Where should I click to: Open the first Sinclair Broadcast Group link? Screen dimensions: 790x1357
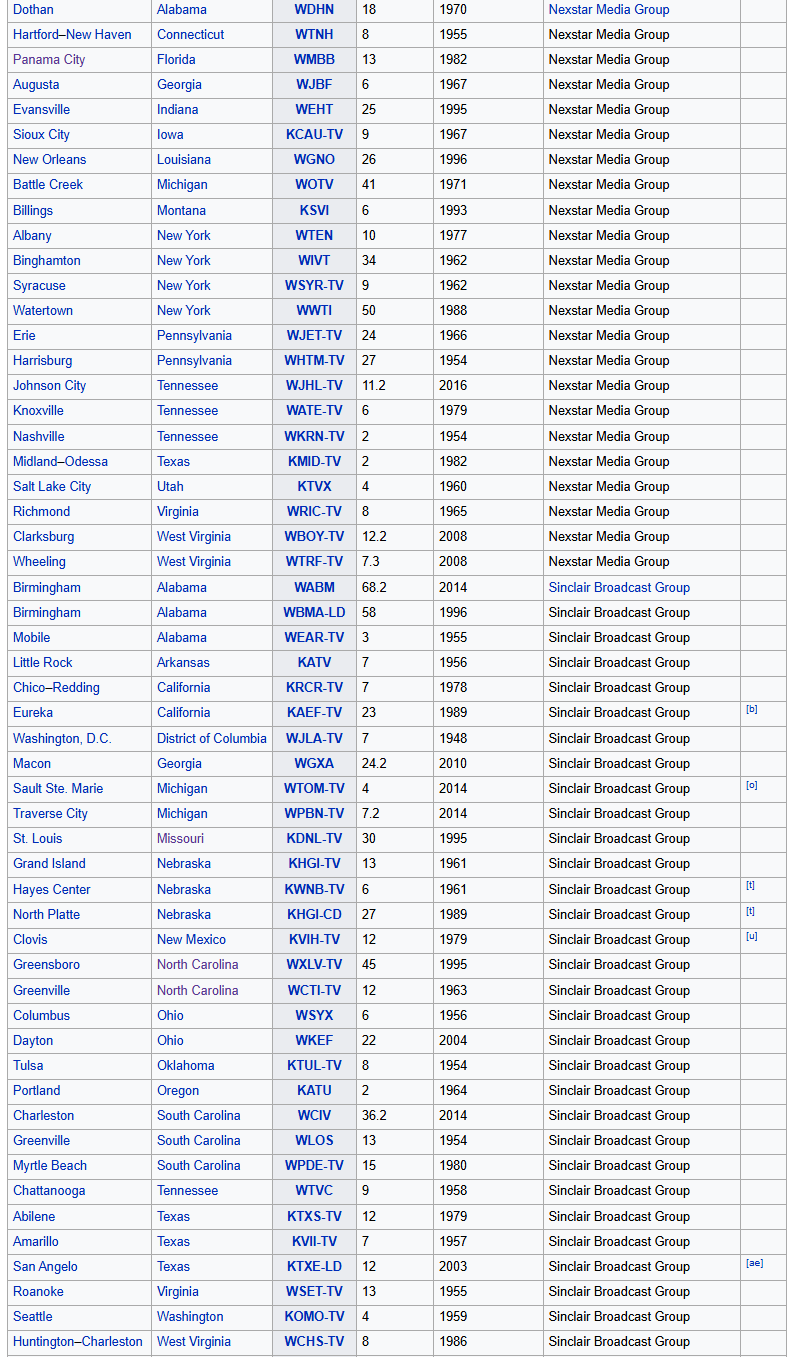(x=619, y=587)
